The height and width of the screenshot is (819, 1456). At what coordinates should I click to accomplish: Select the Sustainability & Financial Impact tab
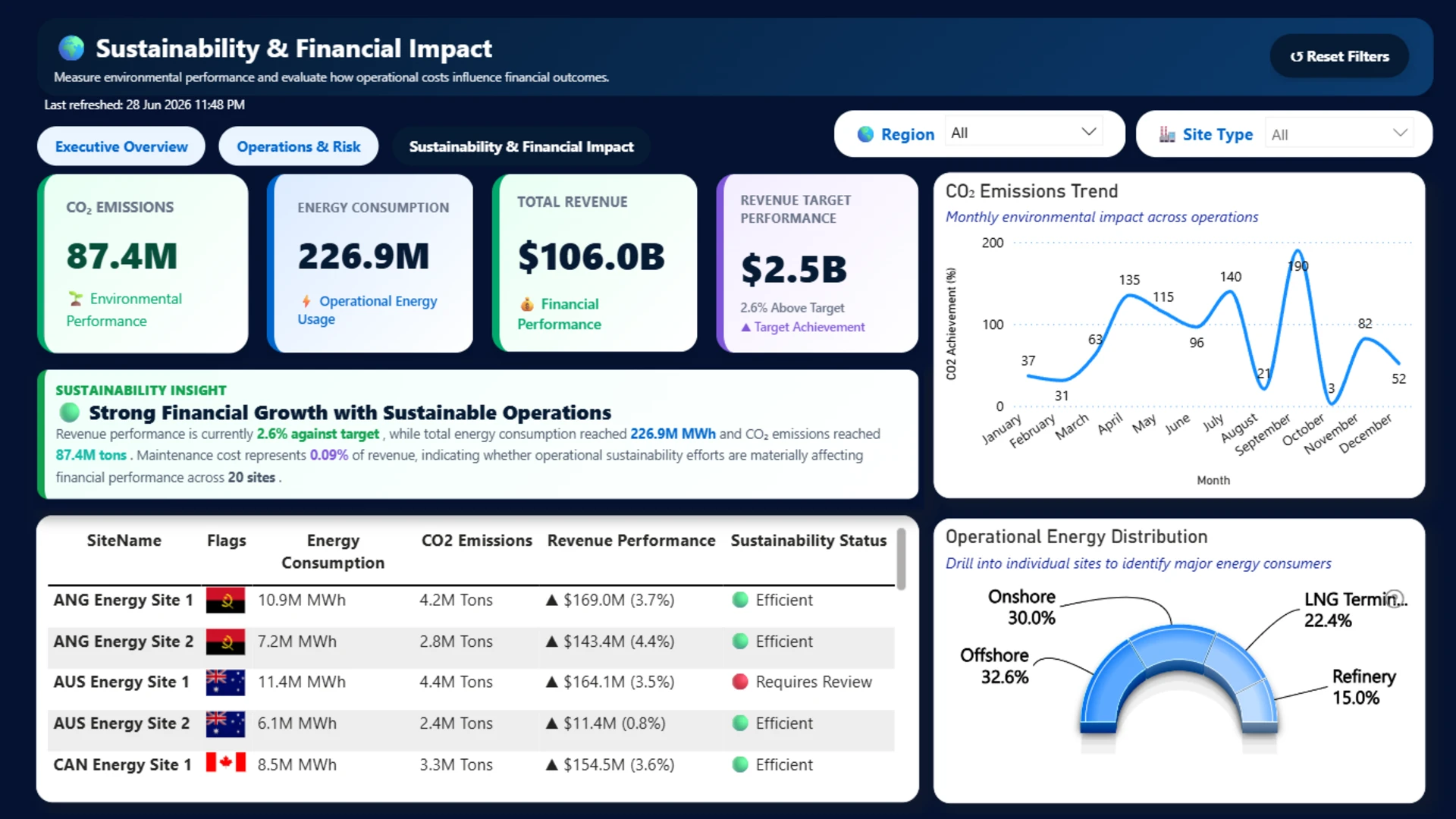[521, 146]
